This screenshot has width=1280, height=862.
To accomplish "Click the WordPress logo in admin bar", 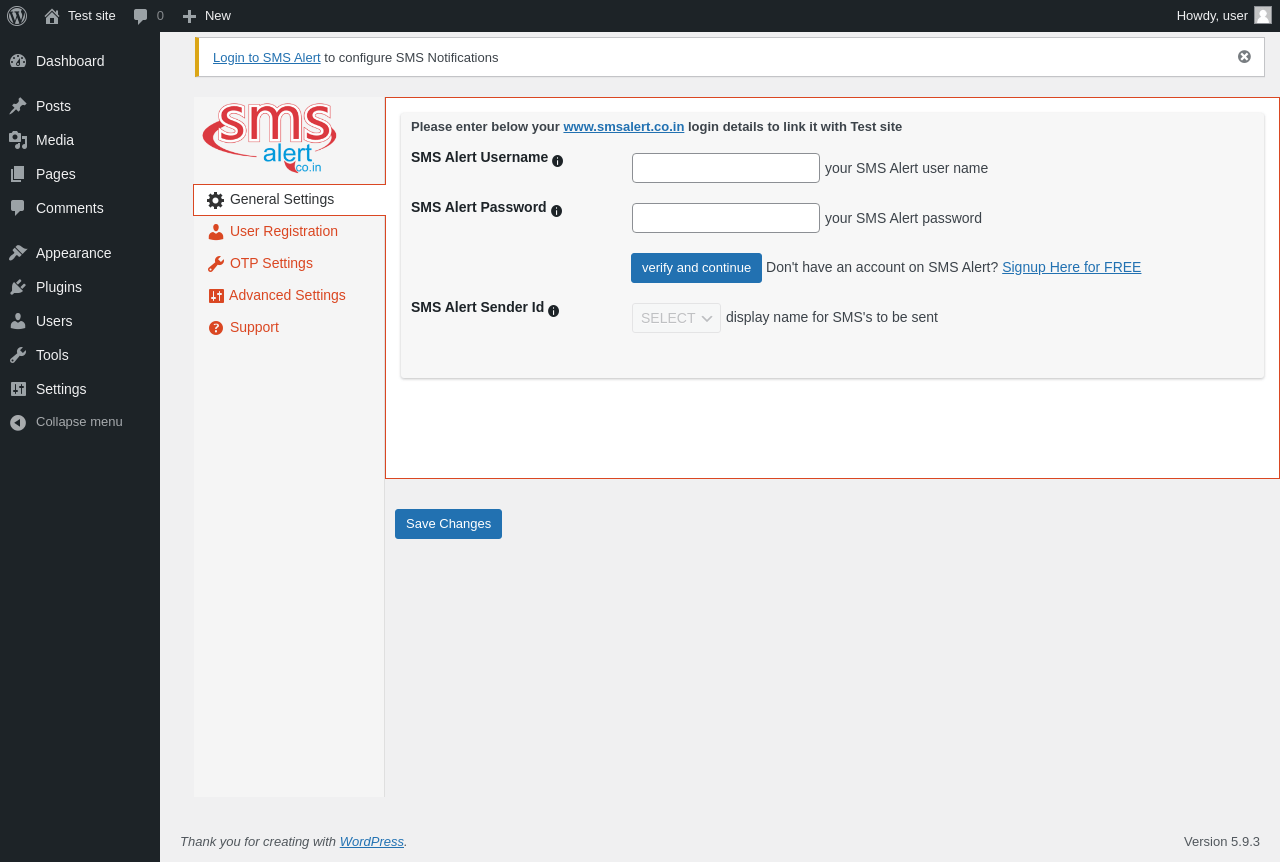I will tap(17, 16).
